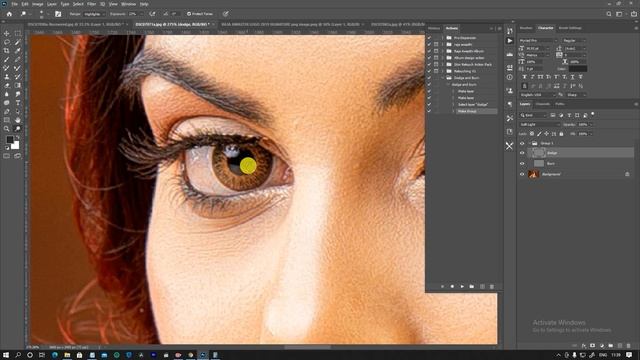Select the Zoom tool in toolbar
The image size is (640, 360).
tap(7, 129)
